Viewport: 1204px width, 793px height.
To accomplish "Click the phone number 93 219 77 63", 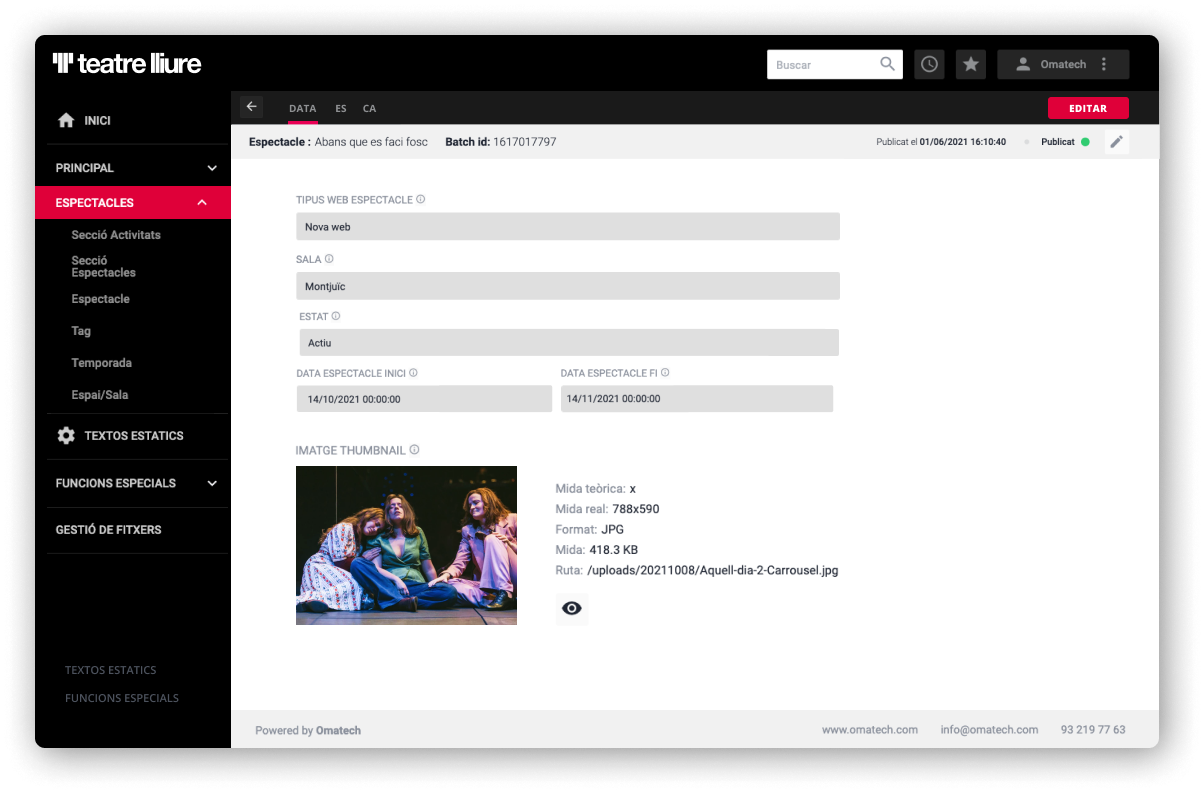I will click(1093, 730).
